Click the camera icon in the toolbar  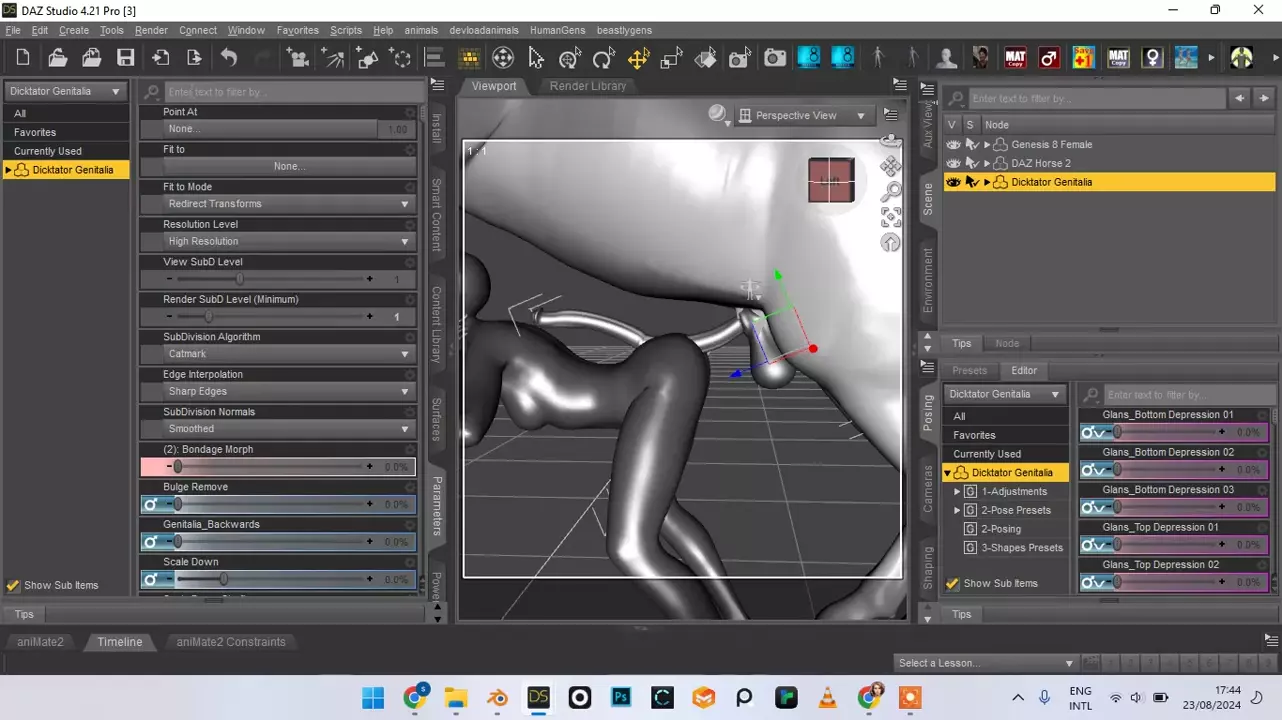pos(775,58)
